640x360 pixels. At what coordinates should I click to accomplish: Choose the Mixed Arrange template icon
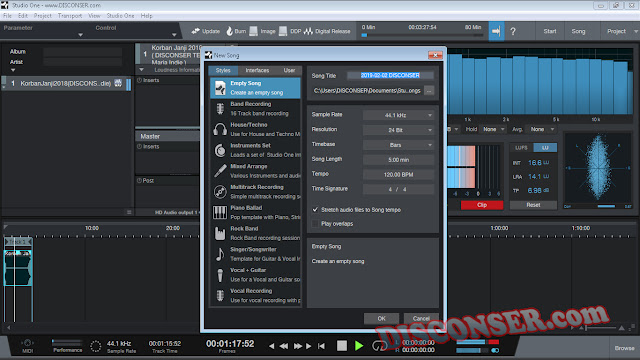220,171
